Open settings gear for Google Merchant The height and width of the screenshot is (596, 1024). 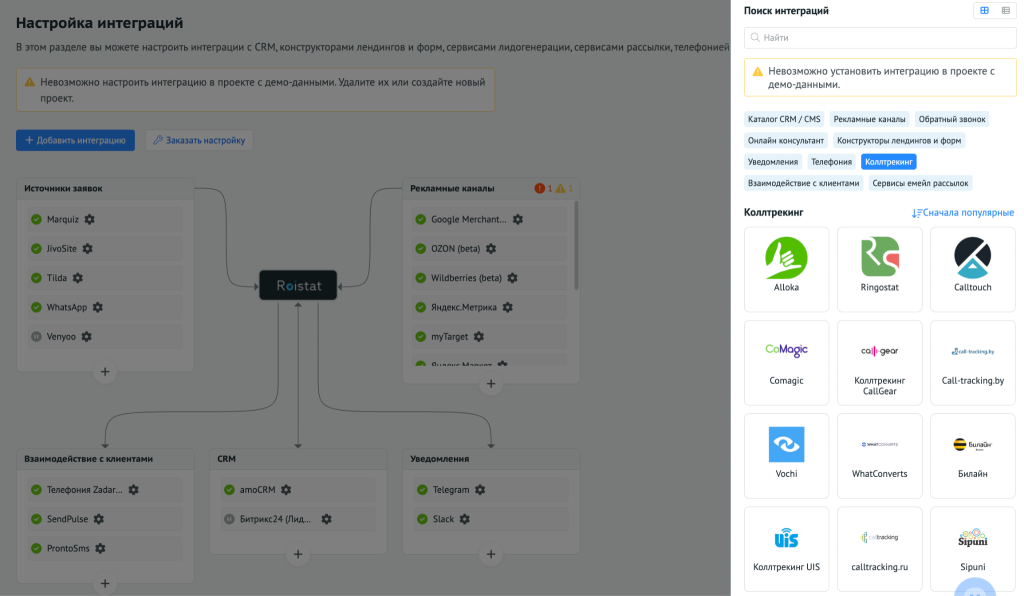[517, 219]
